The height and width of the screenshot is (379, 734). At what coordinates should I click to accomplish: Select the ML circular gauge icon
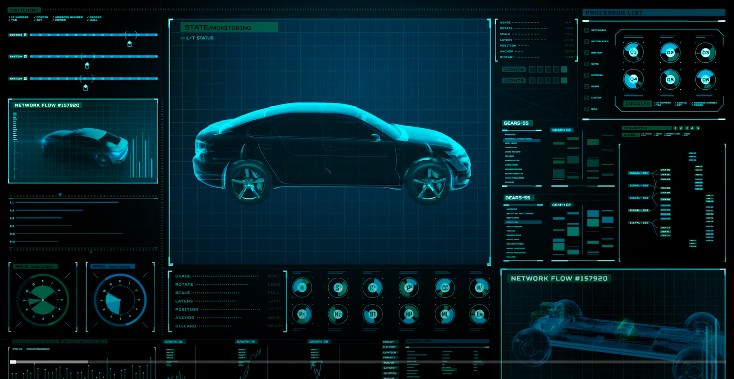(444, 314)
